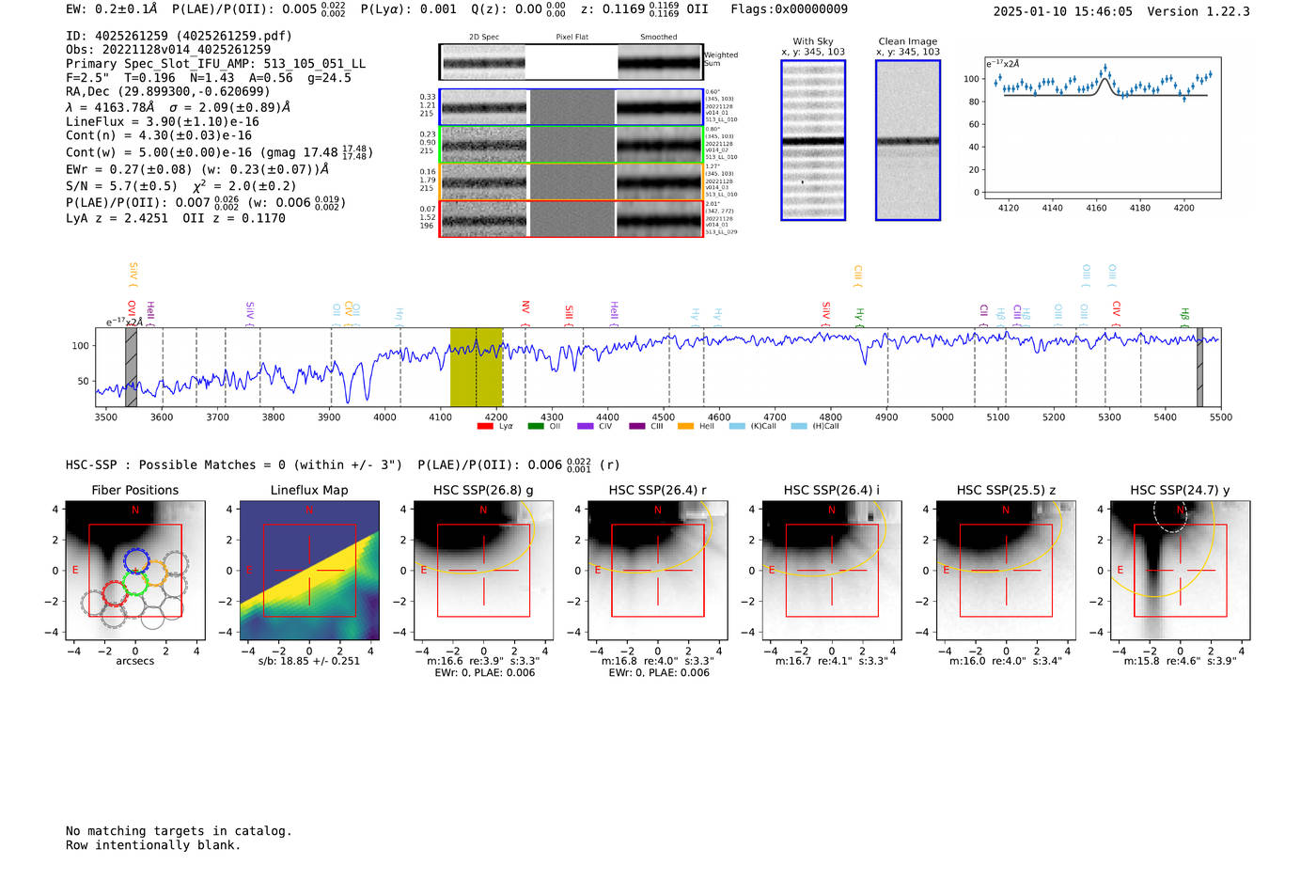Click the blue fiber circle in Fiber Positions
The width and height of the screenshot is (1316, 896).
pyautogui.click(x=136, y=561)
